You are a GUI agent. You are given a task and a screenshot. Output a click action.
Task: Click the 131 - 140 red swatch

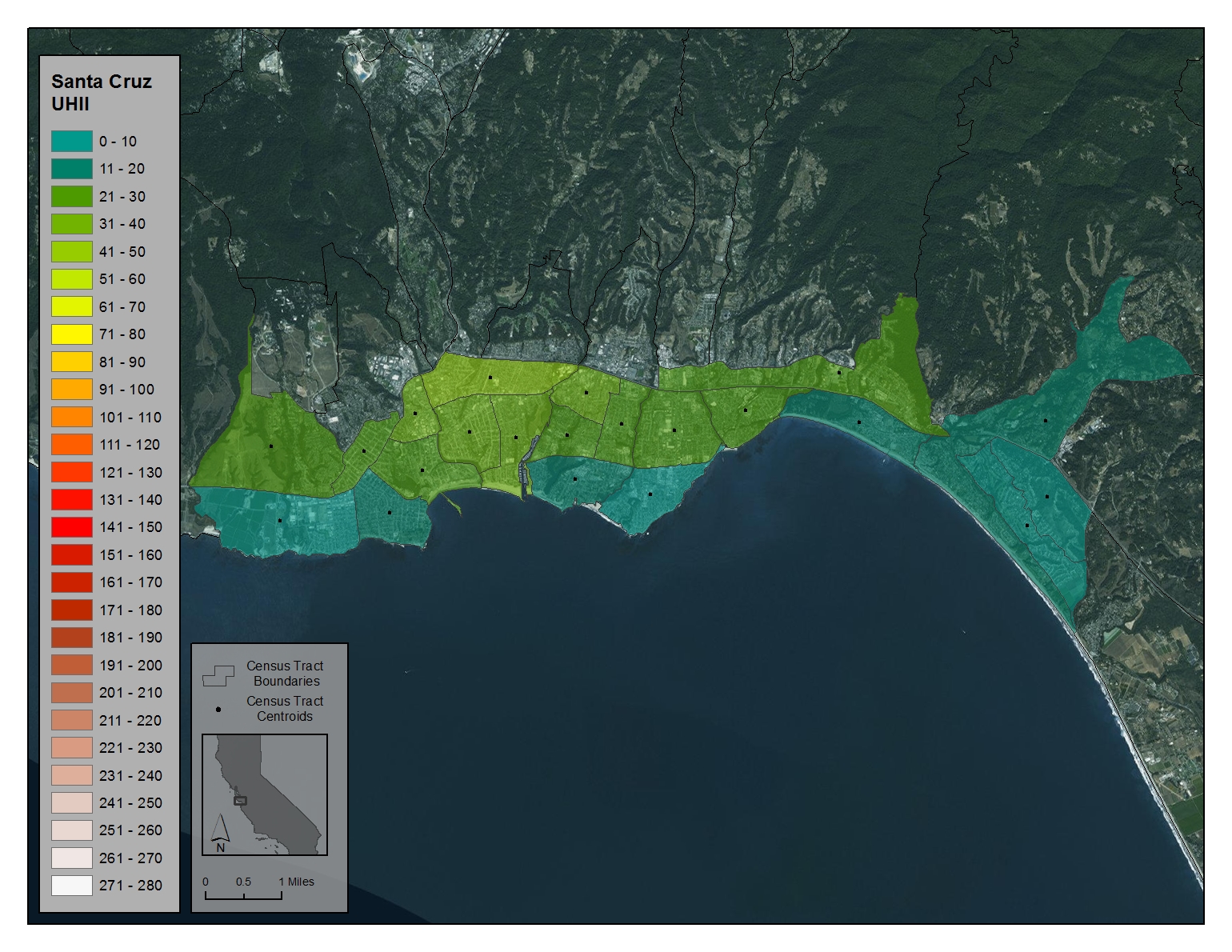point(72,500)
